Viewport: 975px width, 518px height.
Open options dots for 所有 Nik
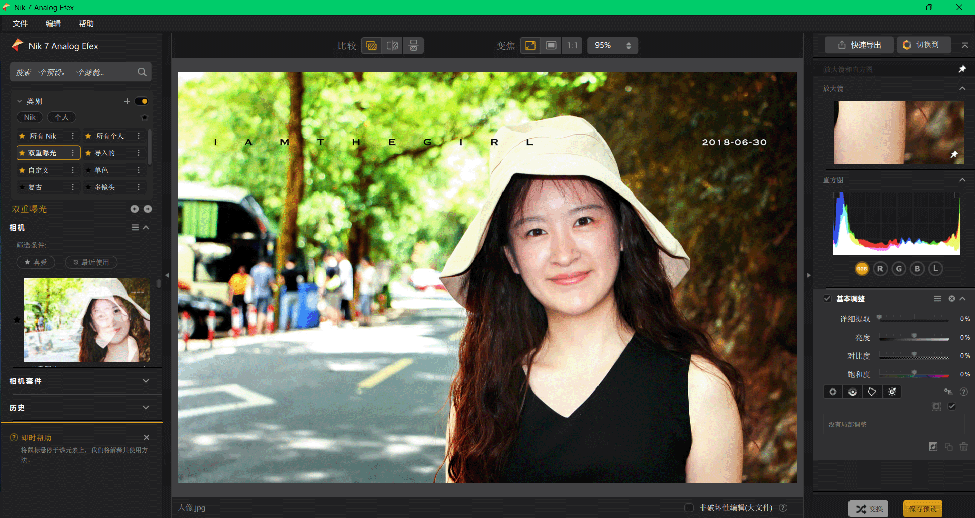pyautogui.click(x=72, y=136)
